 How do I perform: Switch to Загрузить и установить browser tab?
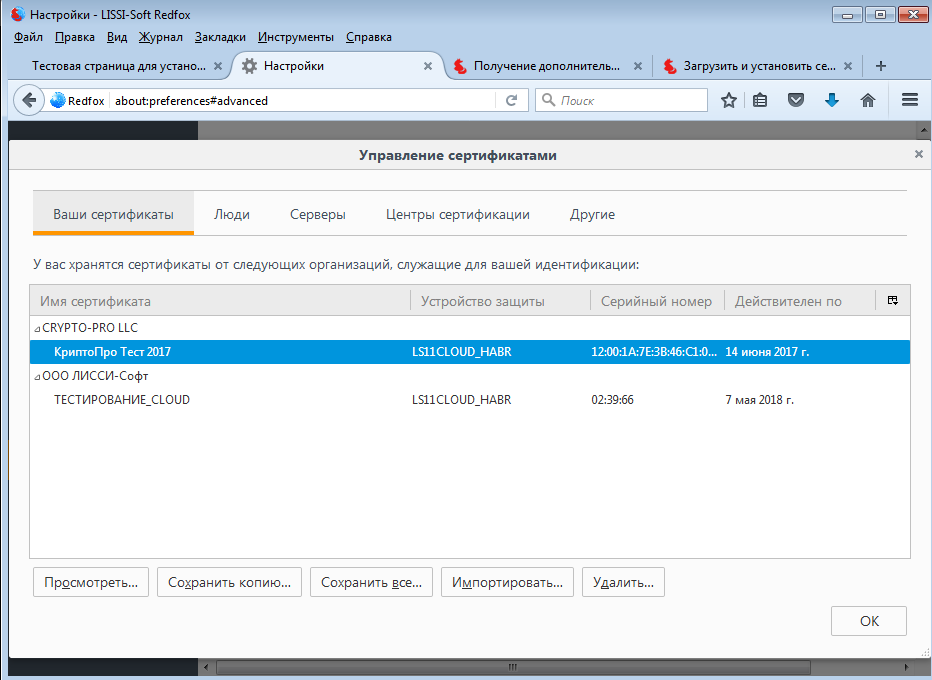(x=759, y=66)
